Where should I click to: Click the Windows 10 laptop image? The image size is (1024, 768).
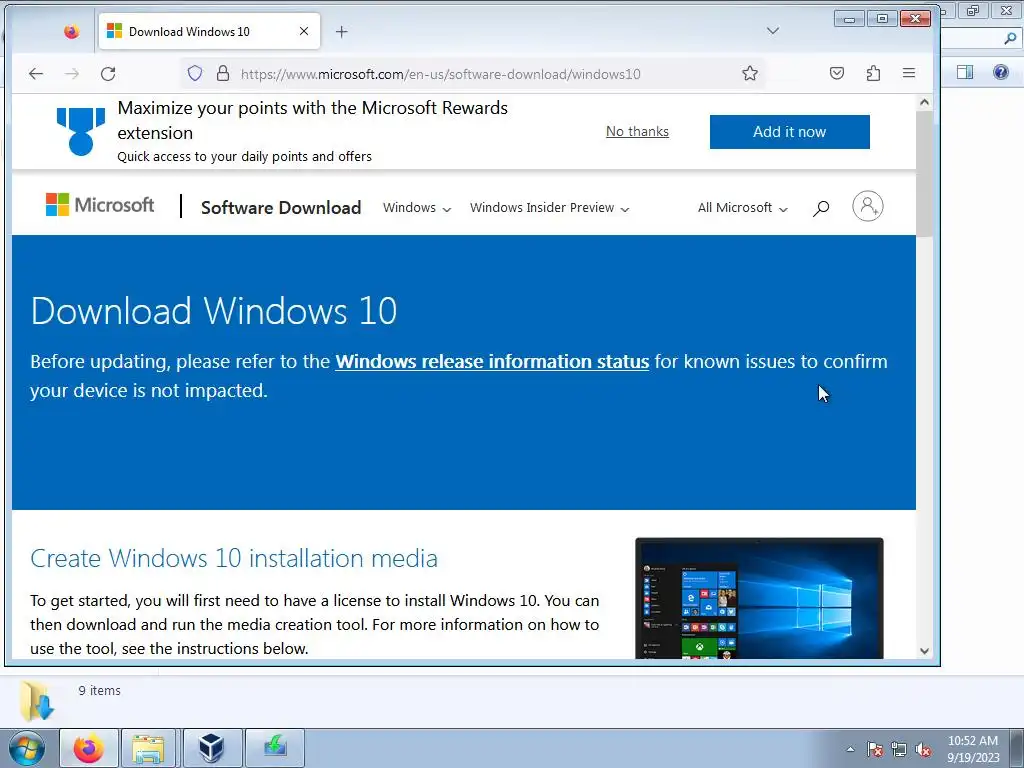(759, 598)
